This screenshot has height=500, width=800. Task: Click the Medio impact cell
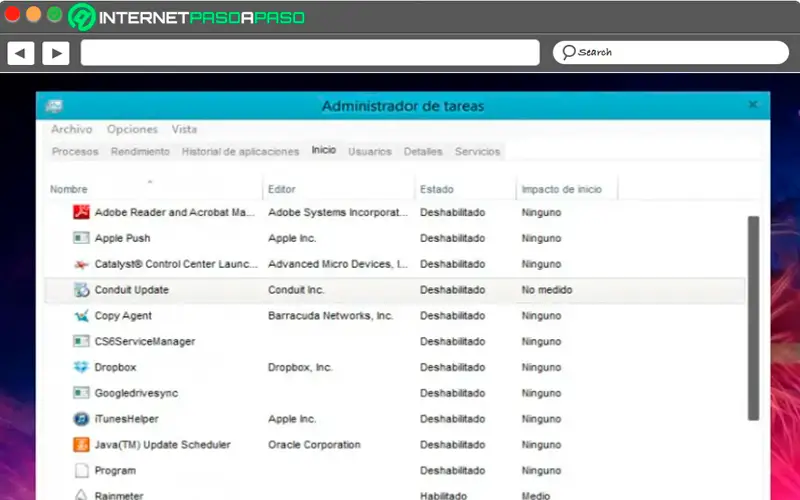click(536, 495)
